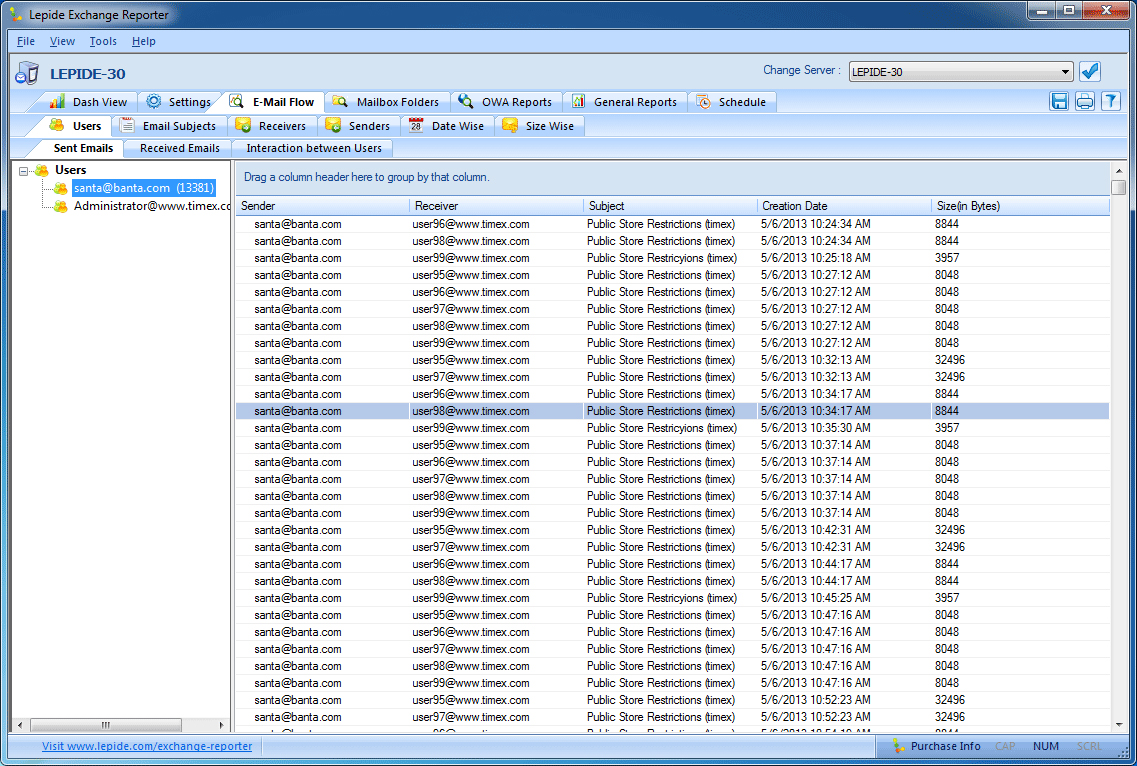The height and width of the screenshot is (766, 1137).
Task: Open the View menu
Action: (x=62, y=41)
